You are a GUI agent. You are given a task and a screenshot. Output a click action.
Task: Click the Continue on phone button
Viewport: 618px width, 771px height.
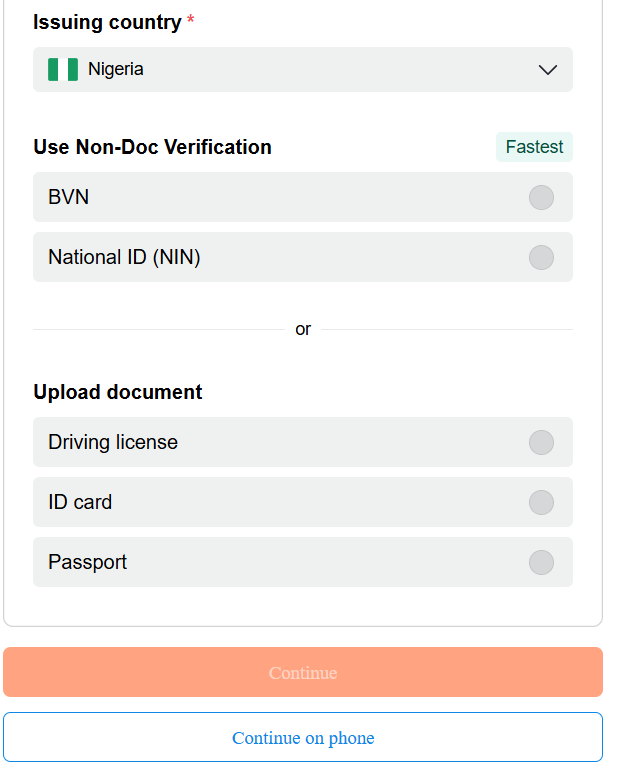click(303, 738)
